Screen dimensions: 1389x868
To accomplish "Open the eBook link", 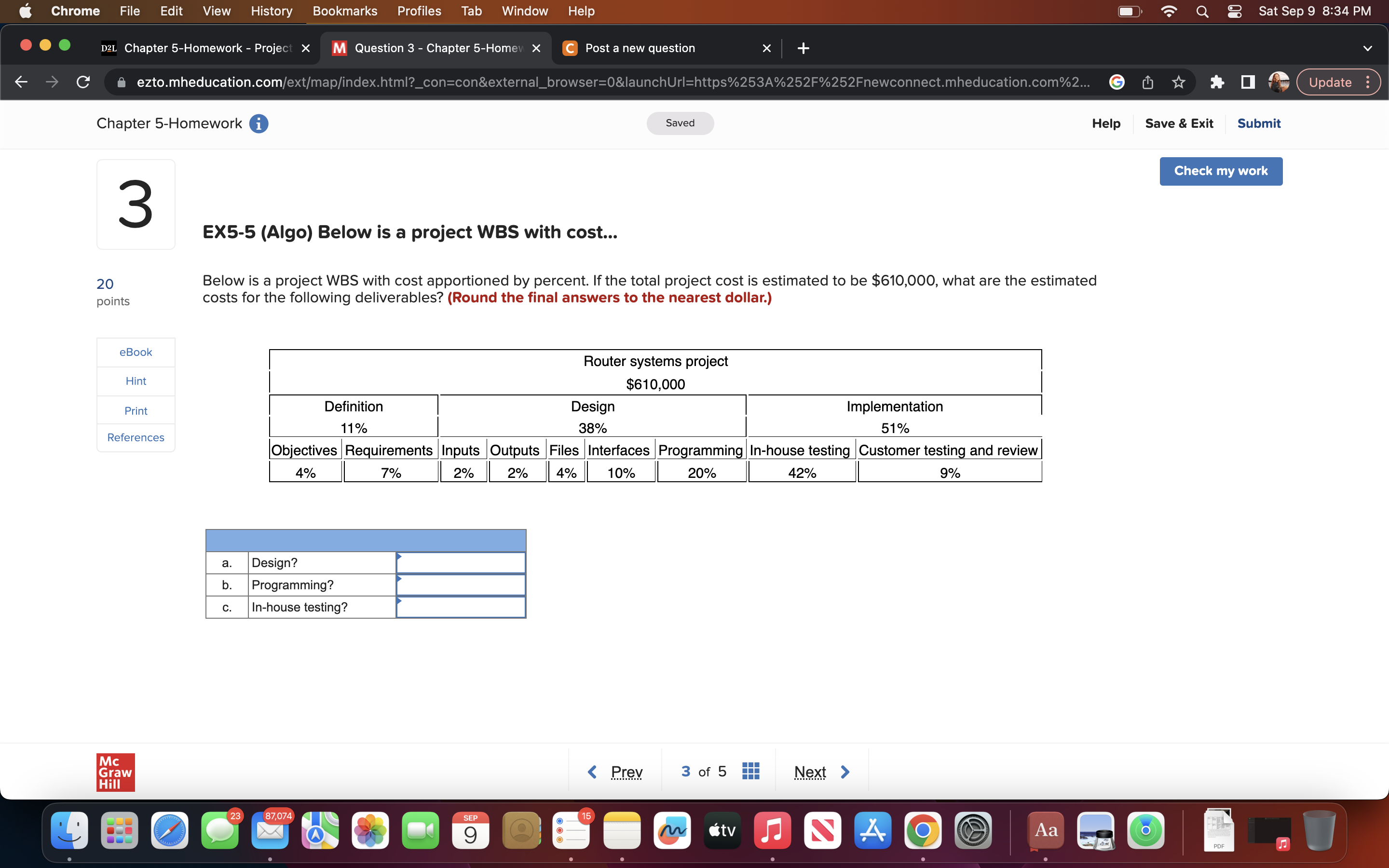I will pyautogui.click(x=136, y=352).
